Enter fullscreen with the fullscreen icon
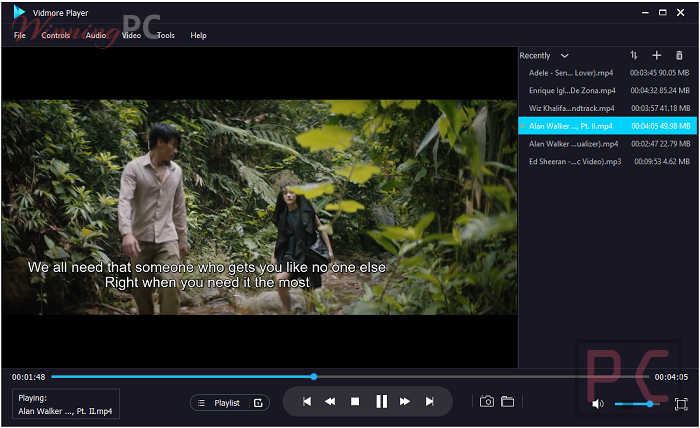 [681, 404]
